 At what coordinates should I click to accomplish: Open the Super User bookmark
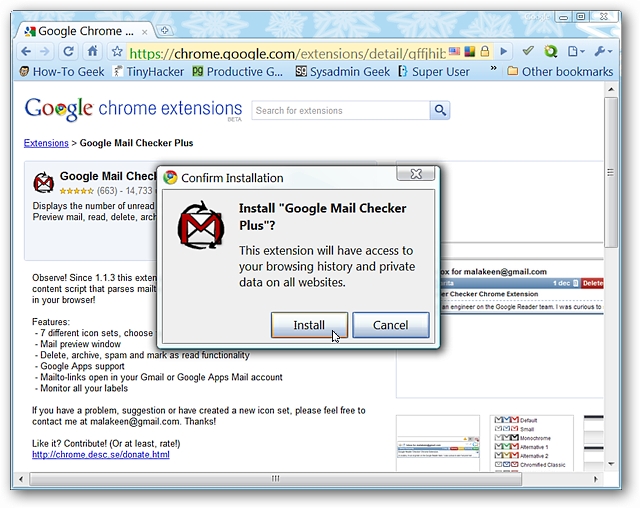click(x=434, y=72)
